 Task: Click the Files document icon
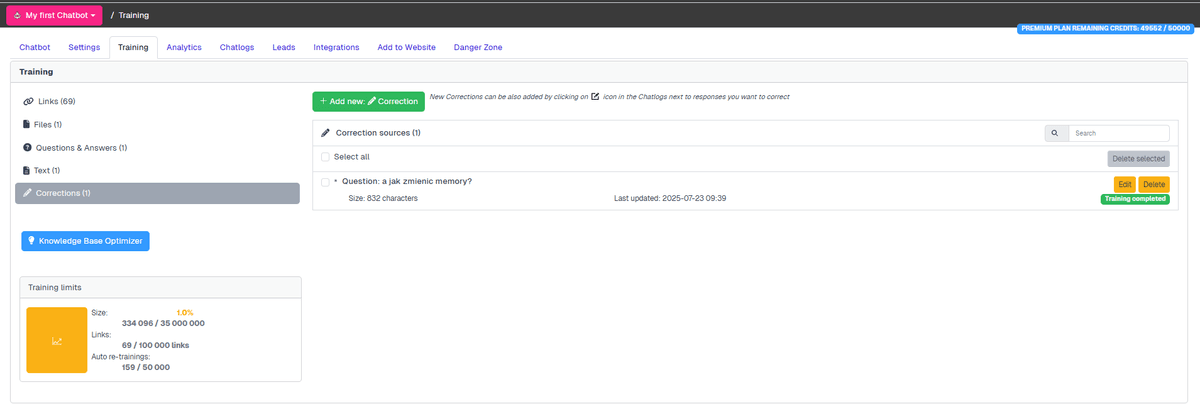[x=26, y=125]
